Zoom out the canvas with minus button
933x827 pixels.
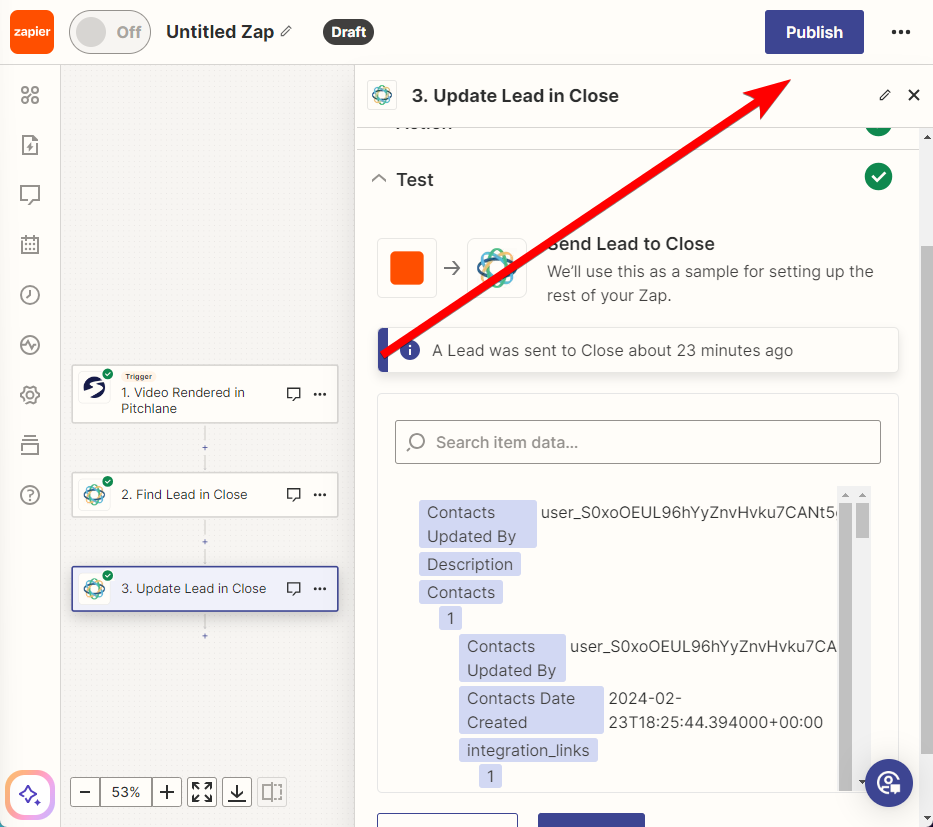85,792
